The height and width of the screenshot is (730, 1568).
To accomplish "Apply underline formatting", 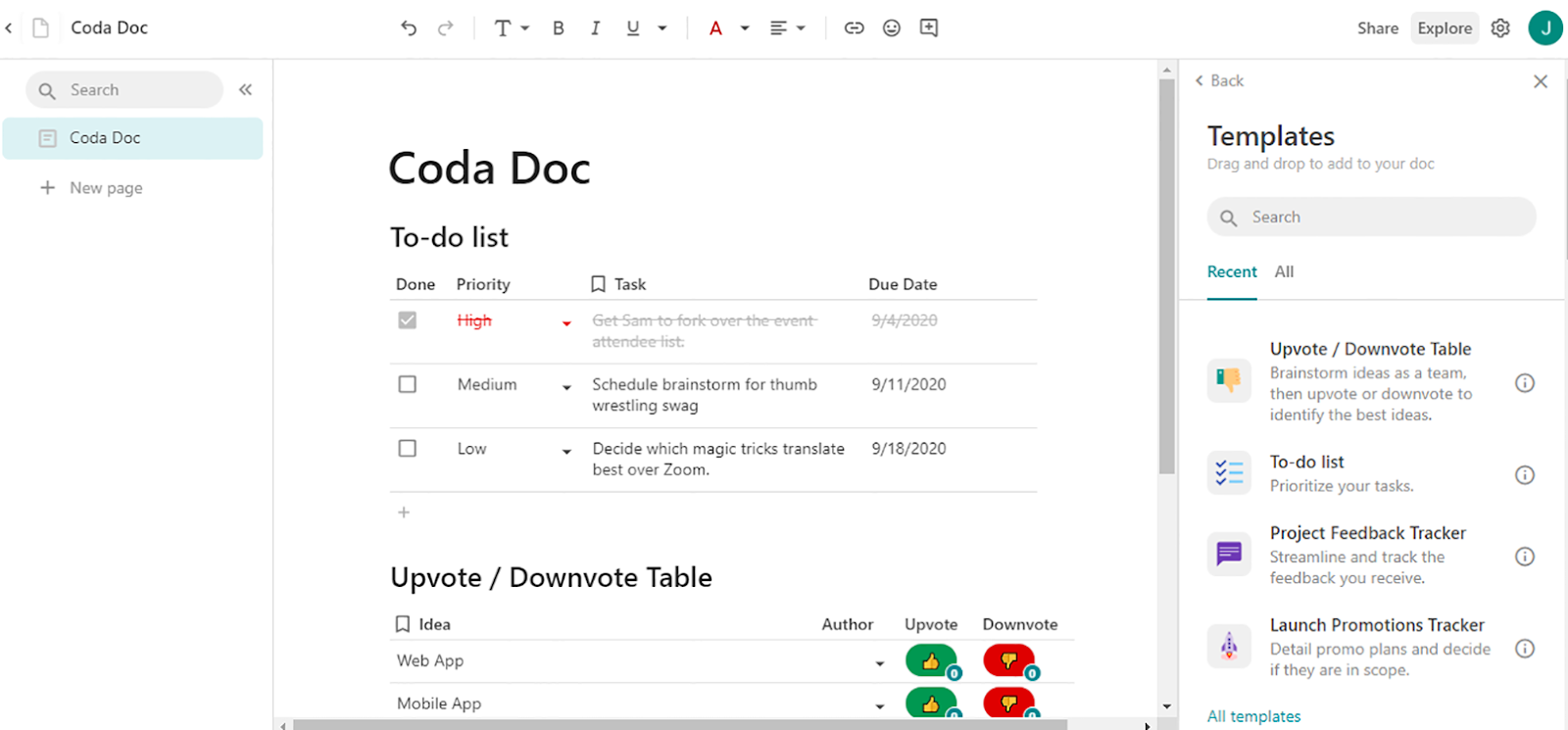I will [633, 28].
